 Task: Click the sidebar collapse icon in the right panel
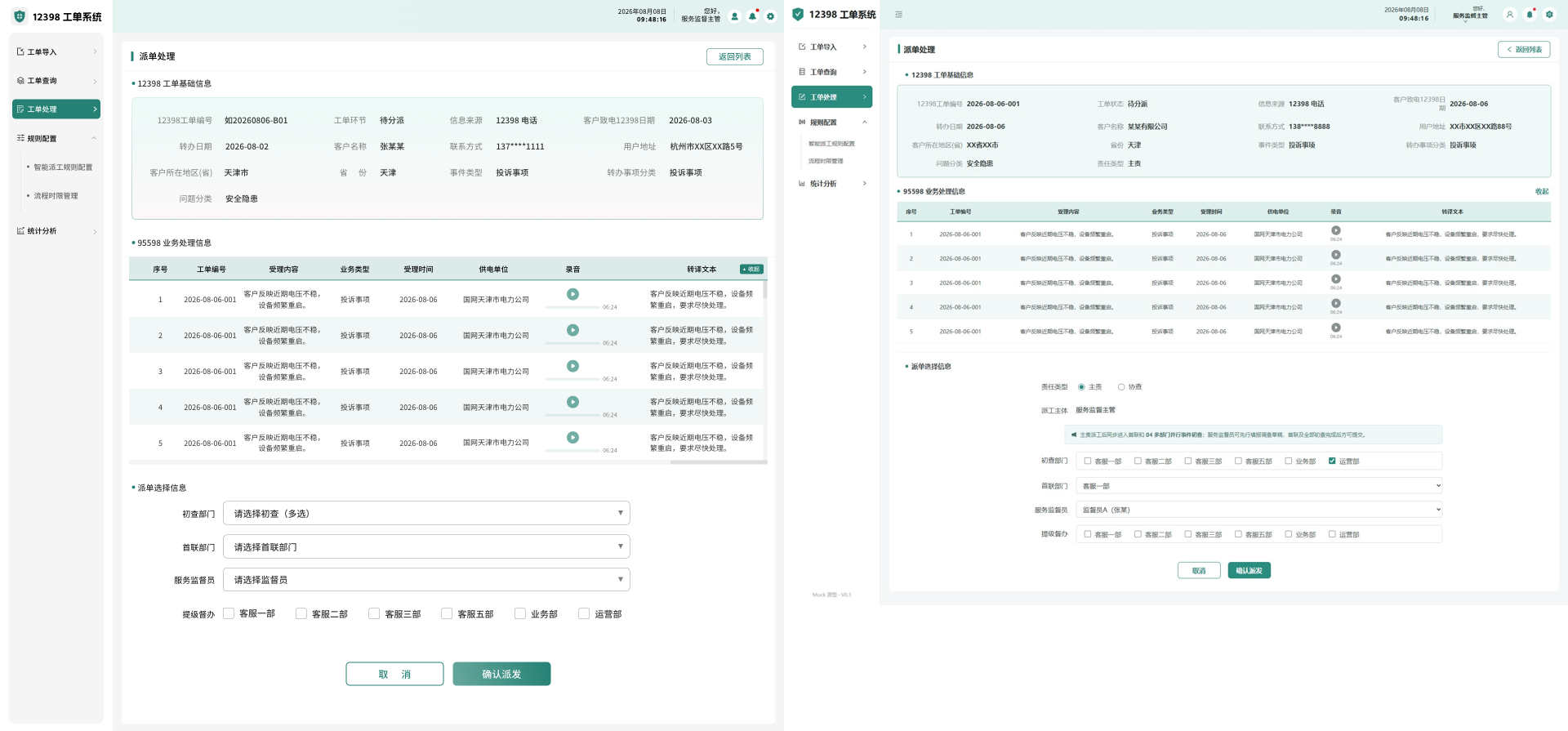tap(898, 15)
